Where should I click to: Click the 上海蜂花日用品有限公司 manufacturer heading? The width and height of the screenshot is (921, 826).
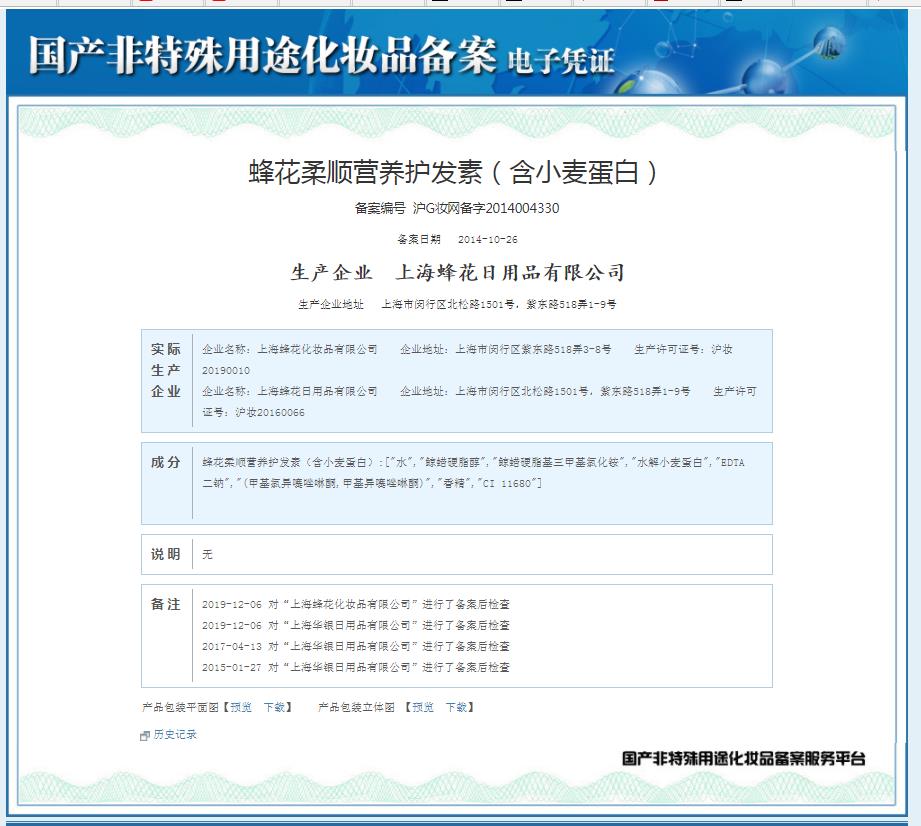(510, 273)
